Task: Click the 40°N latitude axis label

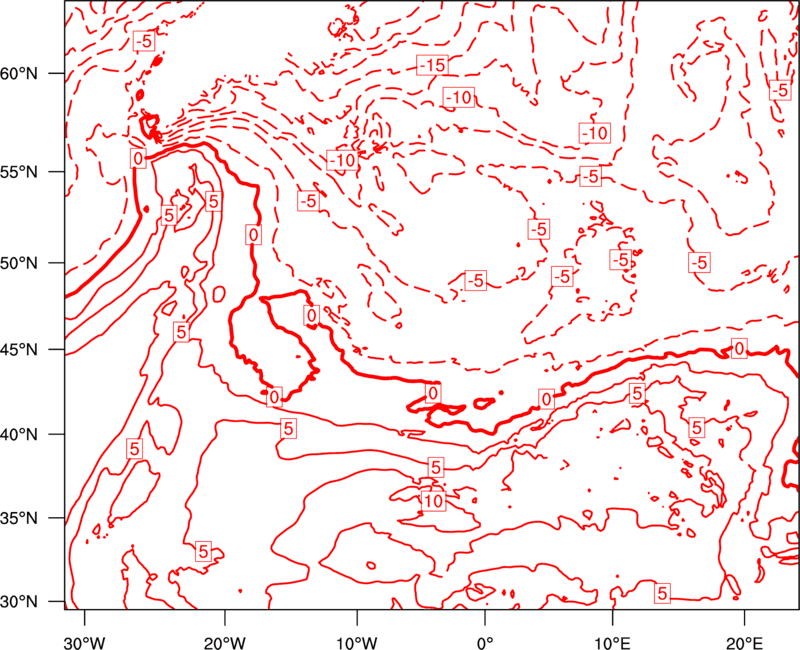Action: click(19, 434)
